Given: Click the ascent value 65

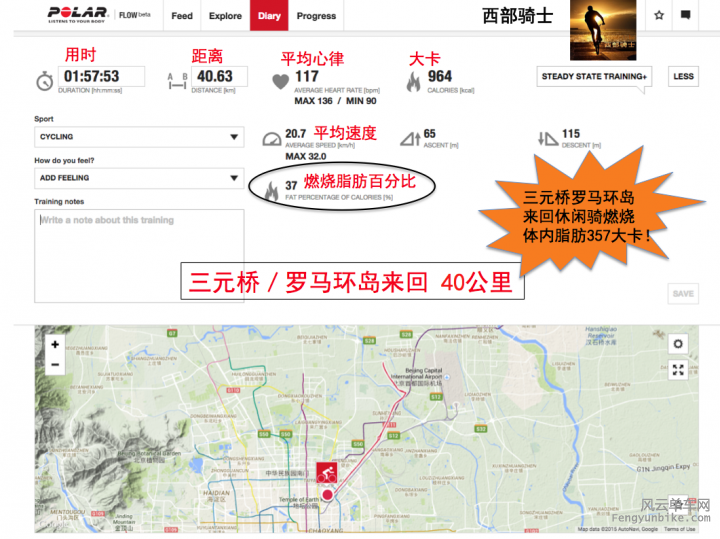Looking at the screenshot, I should pyautogui.click(x=429, y=134).
